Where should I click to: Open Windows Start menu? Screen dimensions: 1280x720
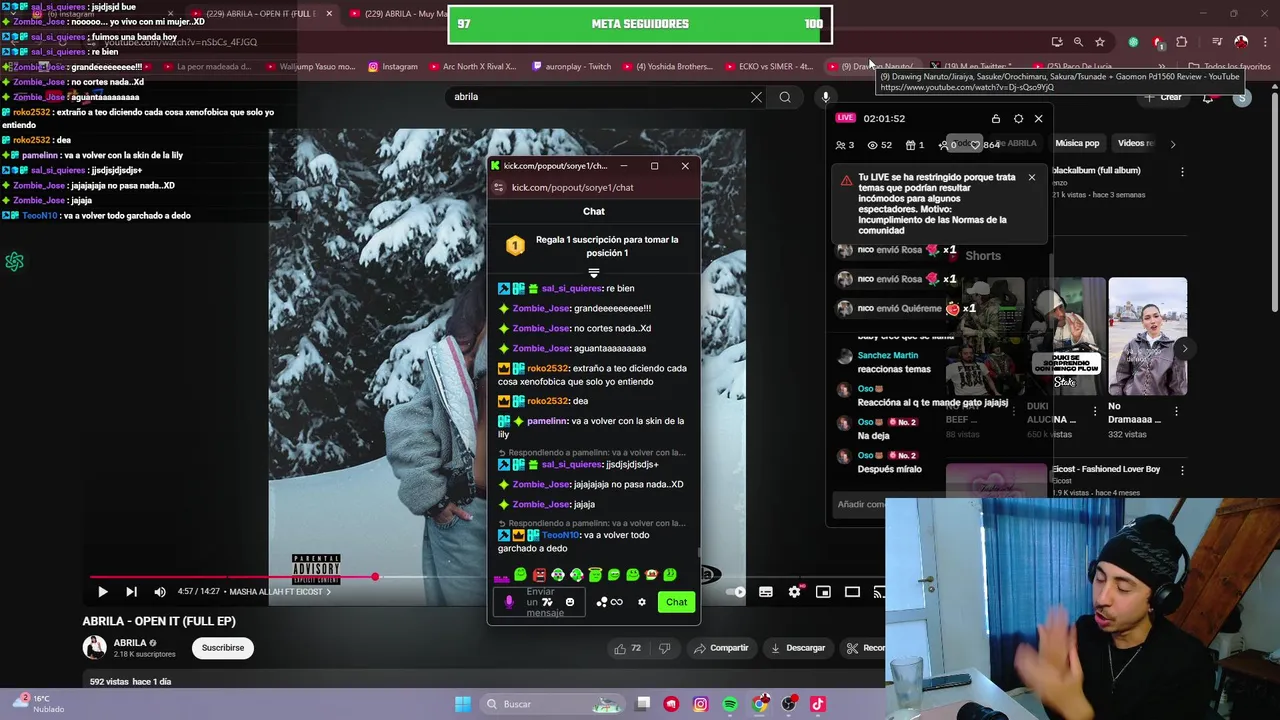pyautogui.click(x=462, y=704)
